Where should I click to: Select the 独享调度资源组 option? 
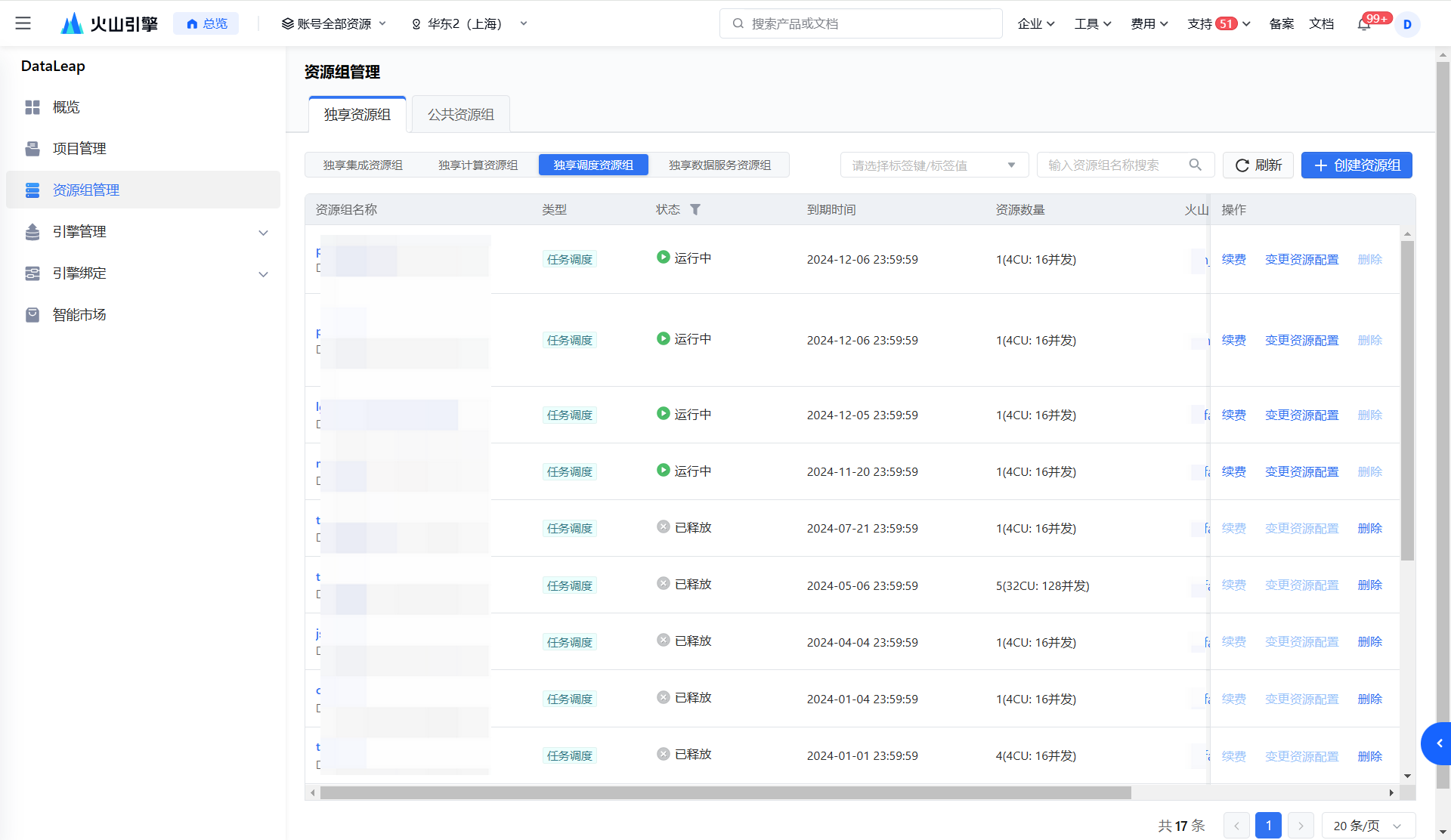pyautogui.click(x=593, y=165)
